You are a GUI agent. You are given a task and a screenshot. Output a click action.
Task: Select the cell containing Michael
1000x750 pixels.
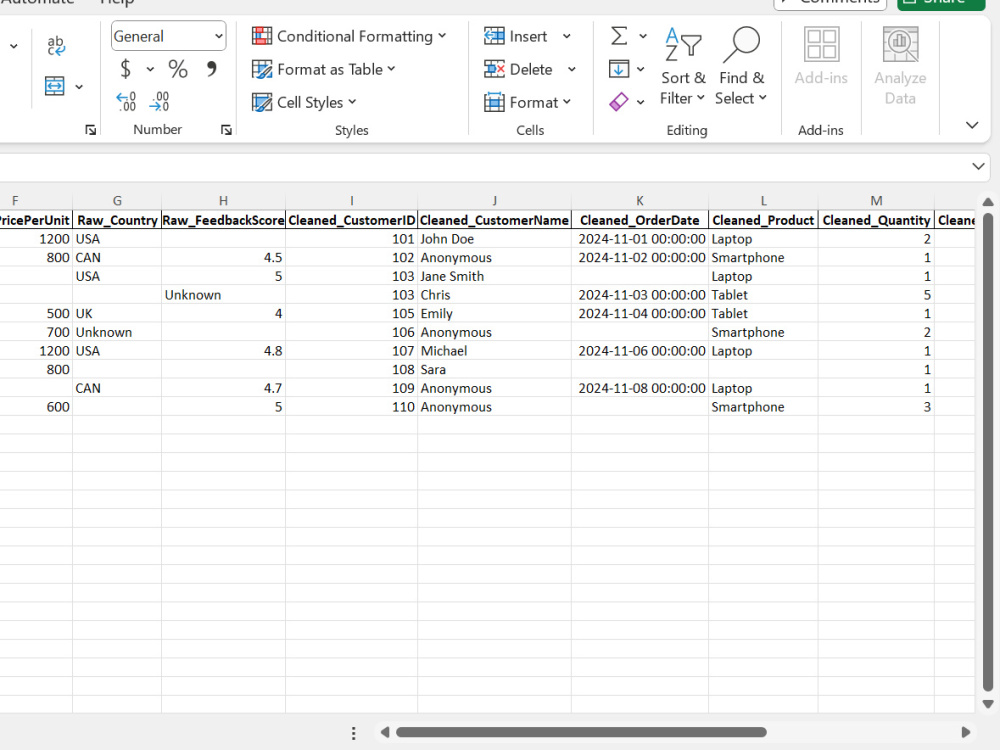[x=494, y=351]
